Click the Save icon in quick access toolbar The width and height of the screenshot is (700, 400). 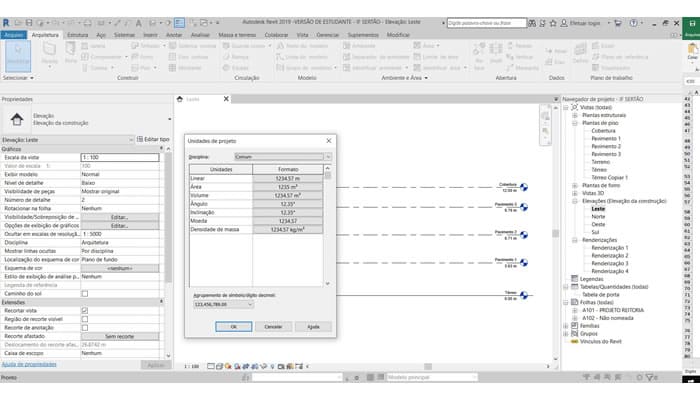[x=29, y=23]
